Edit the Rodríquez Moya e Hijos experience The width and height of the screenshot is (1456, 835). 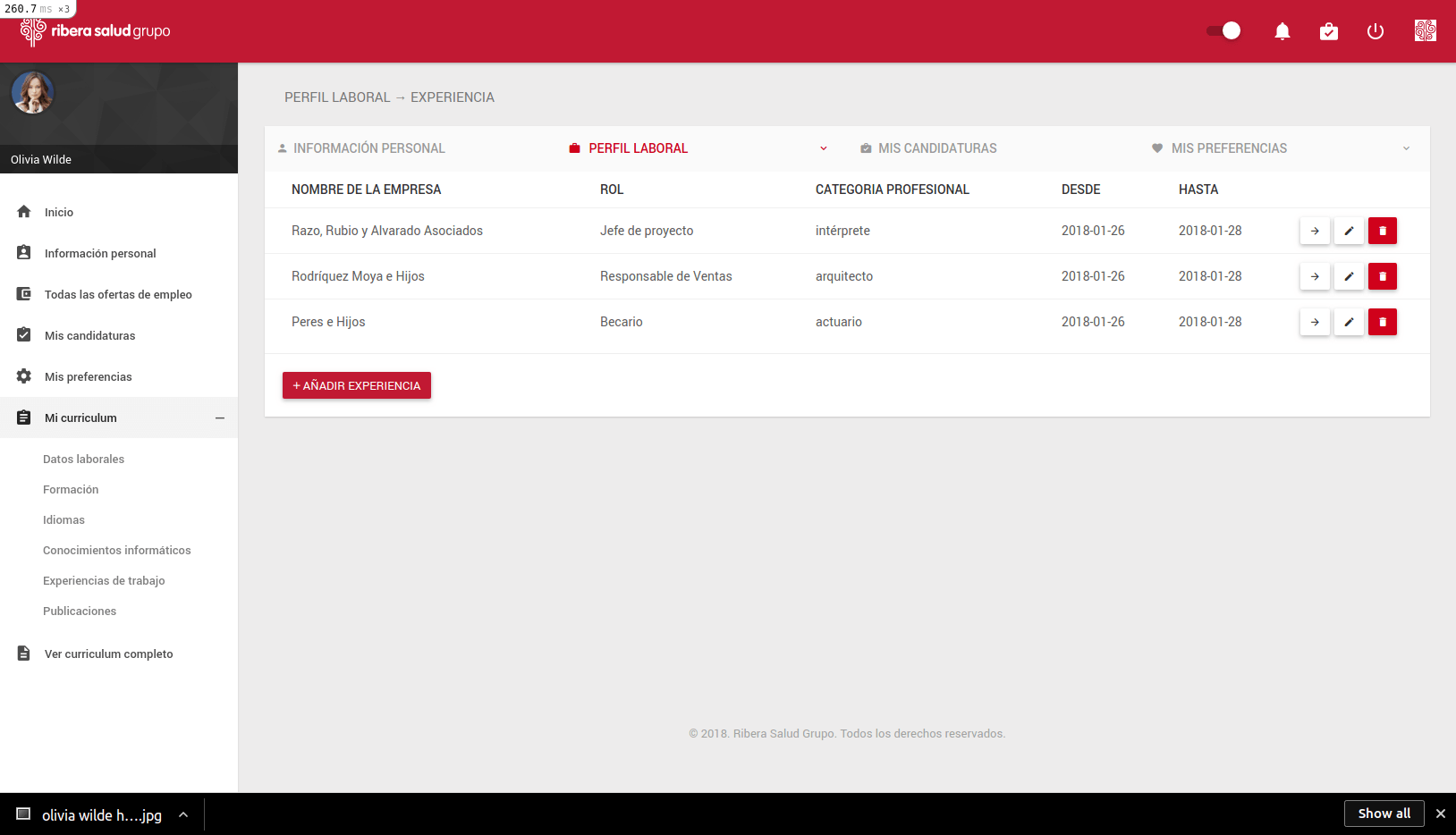[x=1349, y=276]
